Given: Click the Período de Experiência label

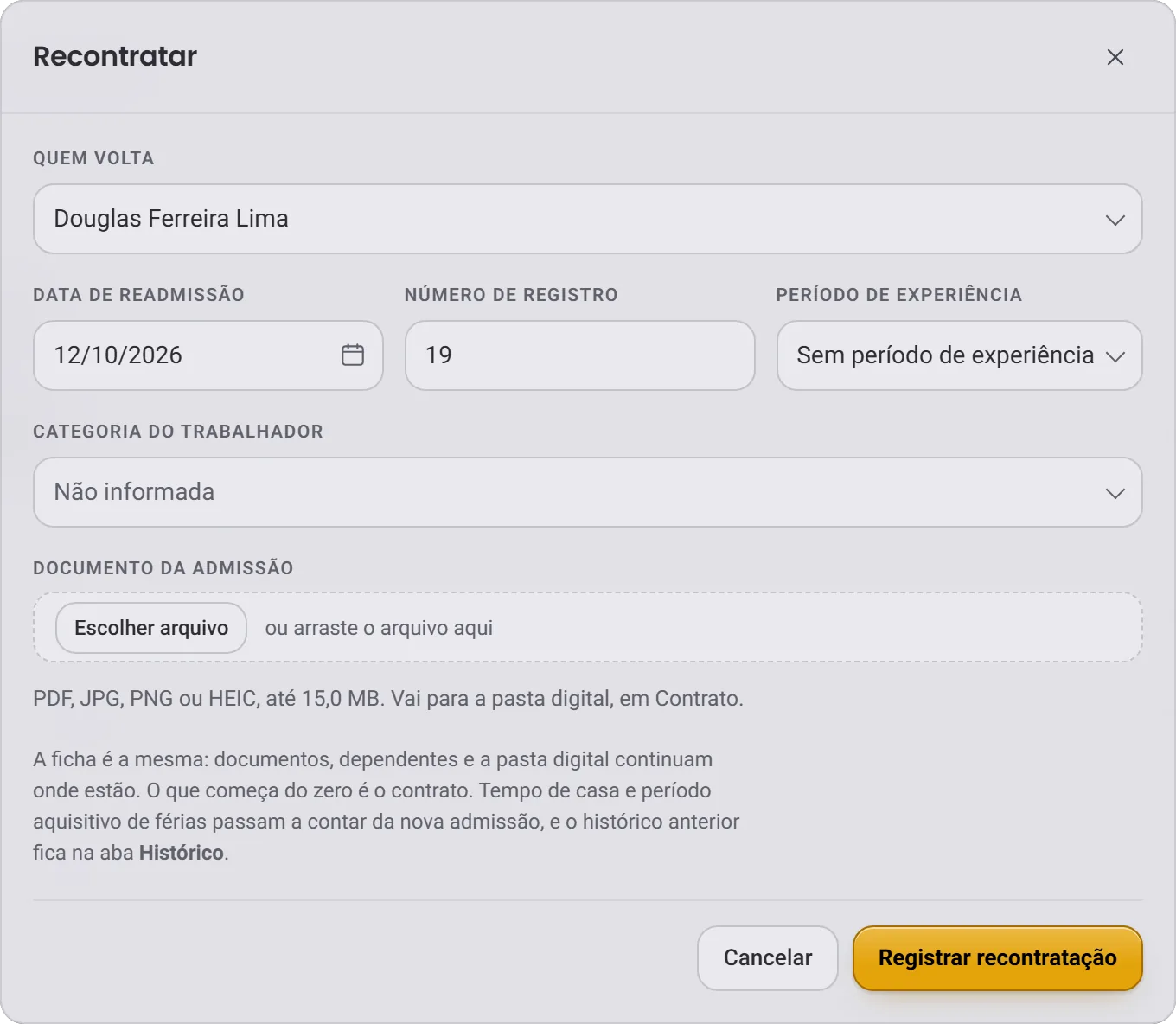Looking at the screenshot, I should (x=899, y=295).
